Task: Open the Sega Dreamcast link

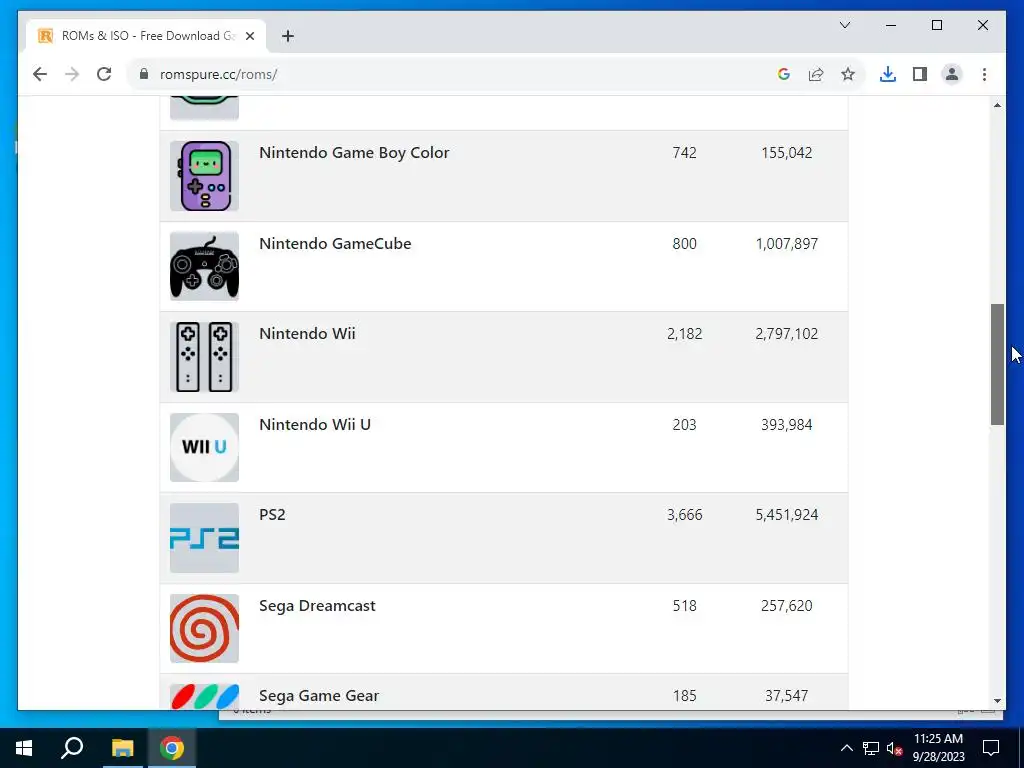Action: pos(317,606)
